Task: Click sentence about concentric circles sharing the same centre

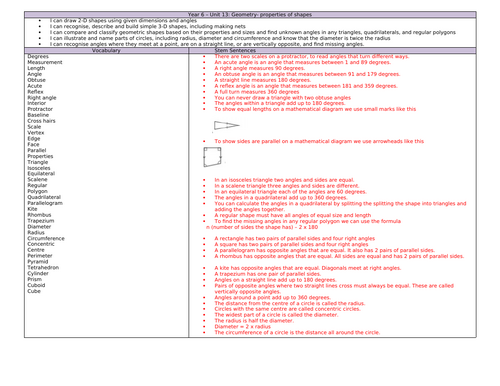Action: tap(287, 309)
